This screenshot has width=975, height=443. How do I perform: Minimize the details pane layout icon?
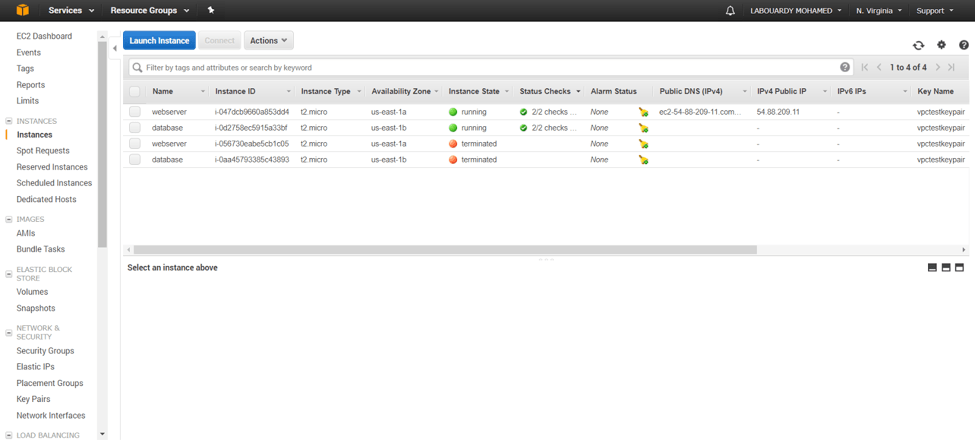pos(932,268)
